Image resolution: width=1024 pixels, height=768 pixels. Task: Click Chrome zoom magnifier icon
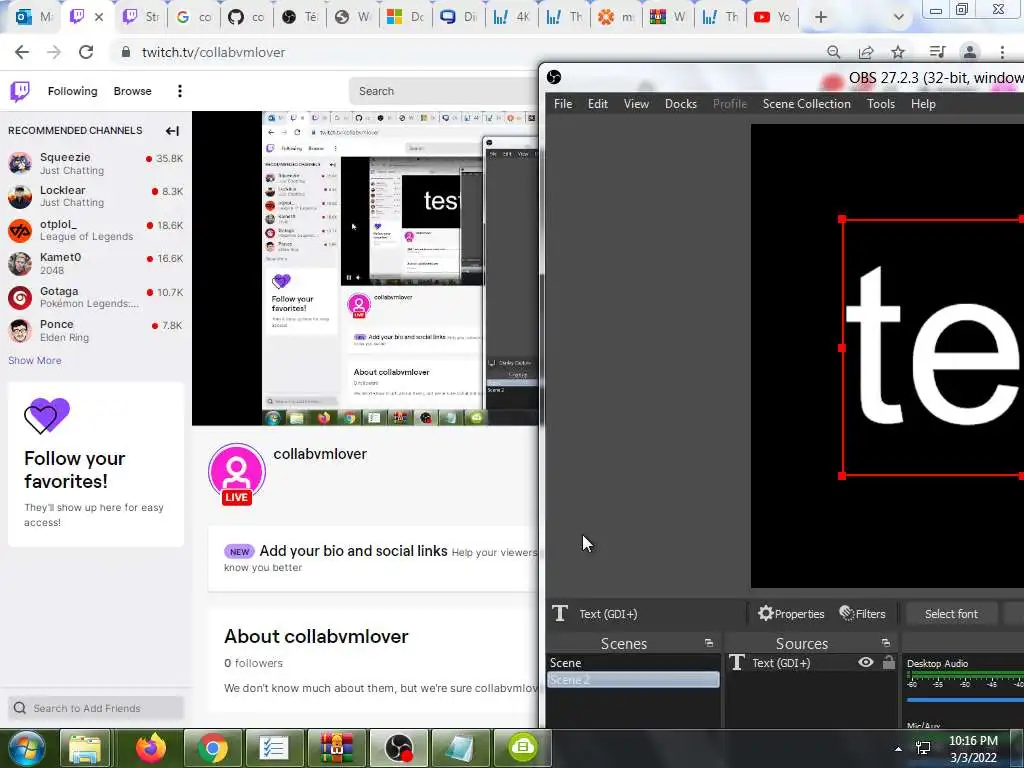(833, 52)
